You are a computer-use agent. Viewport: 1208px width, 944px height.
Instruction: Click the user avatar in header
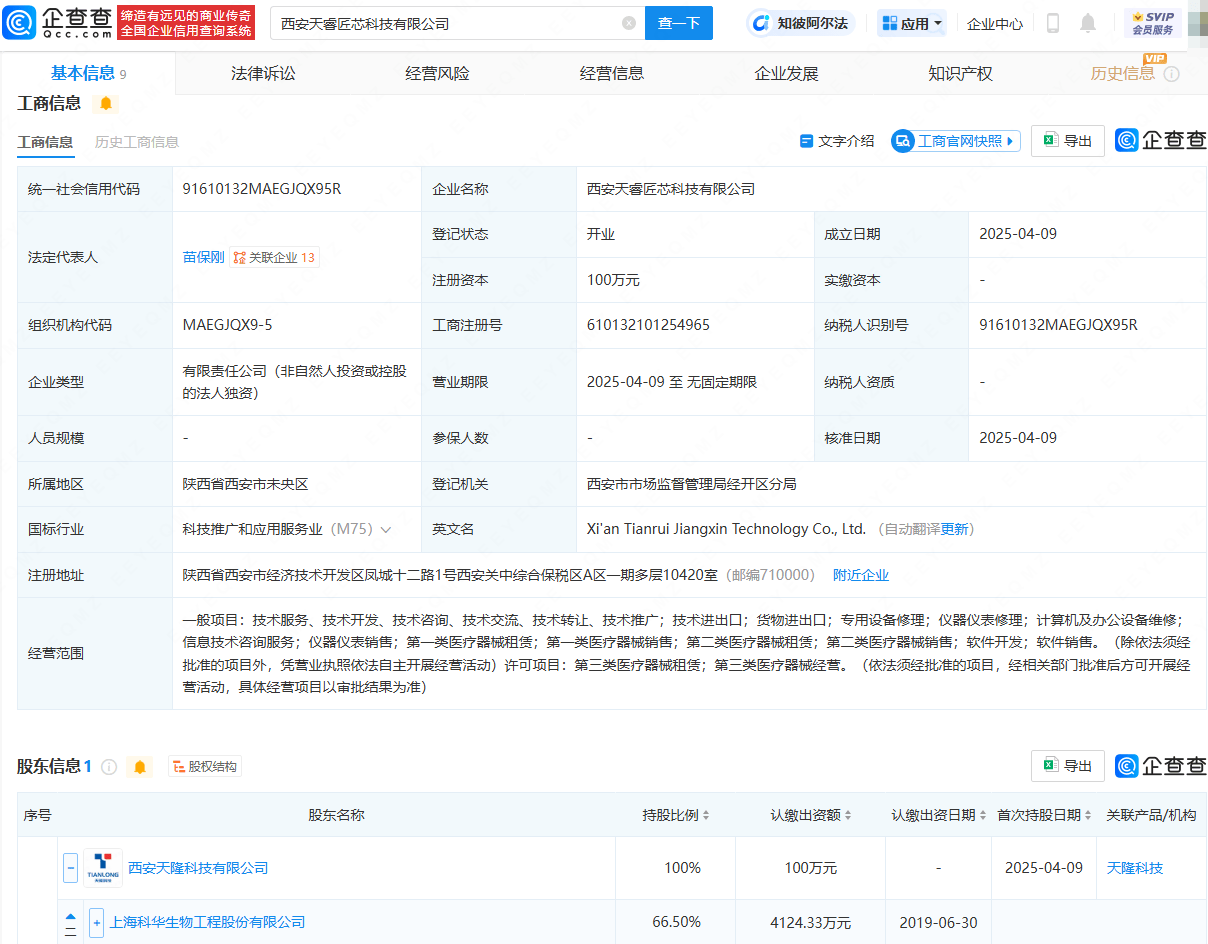pyautogui.click(x=1197, y=23)
